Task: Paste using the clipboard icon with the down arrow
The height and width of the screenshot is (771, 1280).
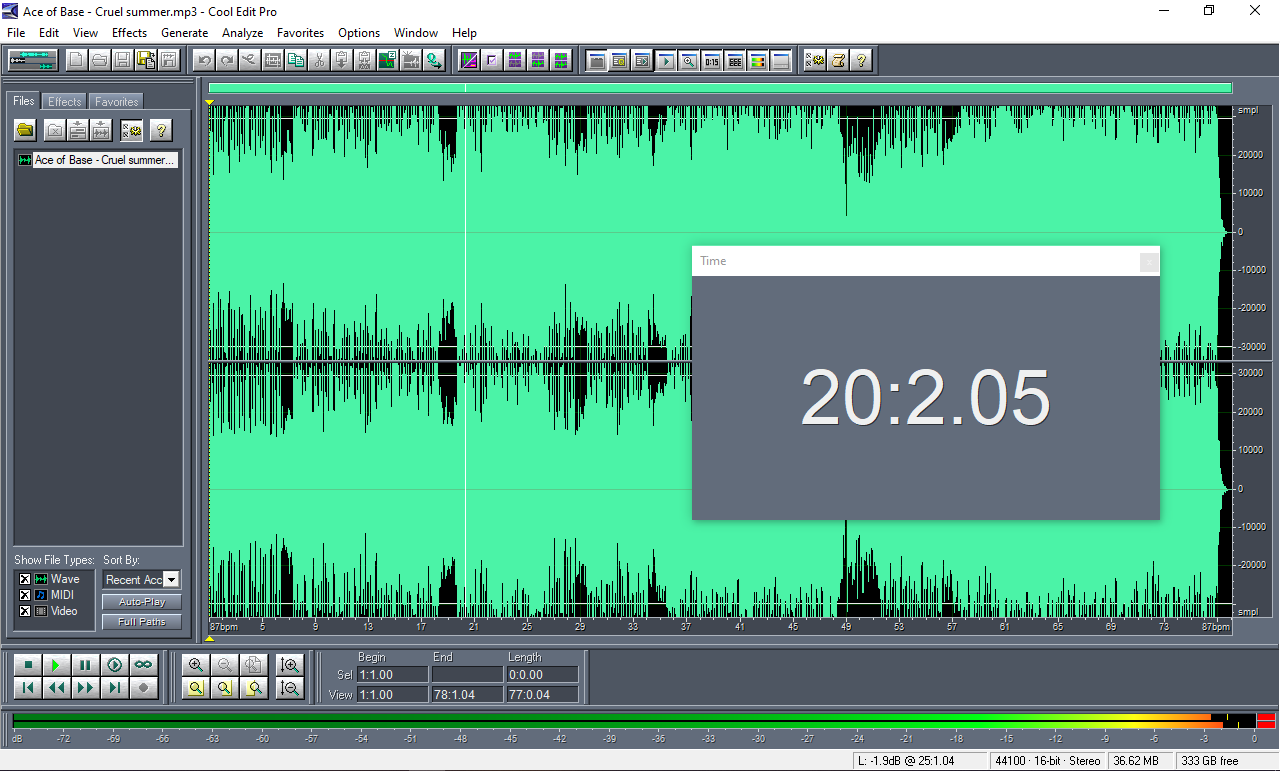Action: pos(342,60)
